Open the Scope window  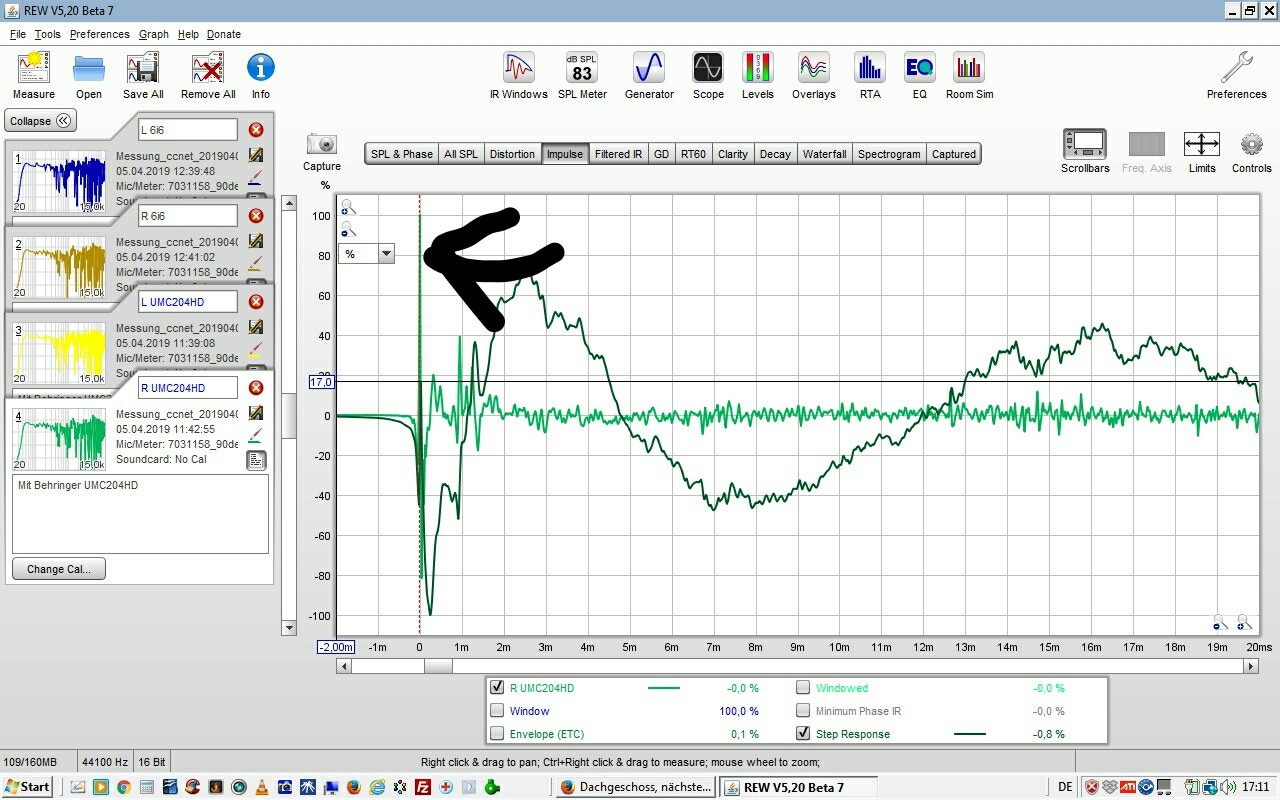click(x=708, y=69)
